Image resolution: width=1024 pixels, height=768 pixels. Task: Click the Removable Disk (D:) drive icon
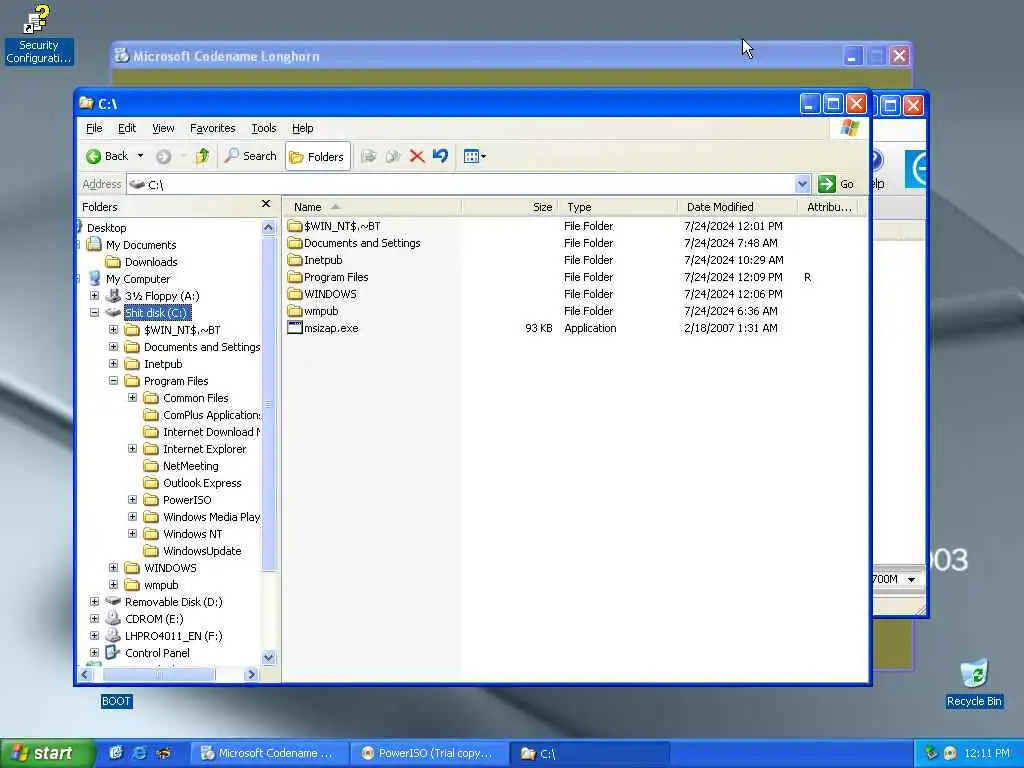[x=114, y=601]
